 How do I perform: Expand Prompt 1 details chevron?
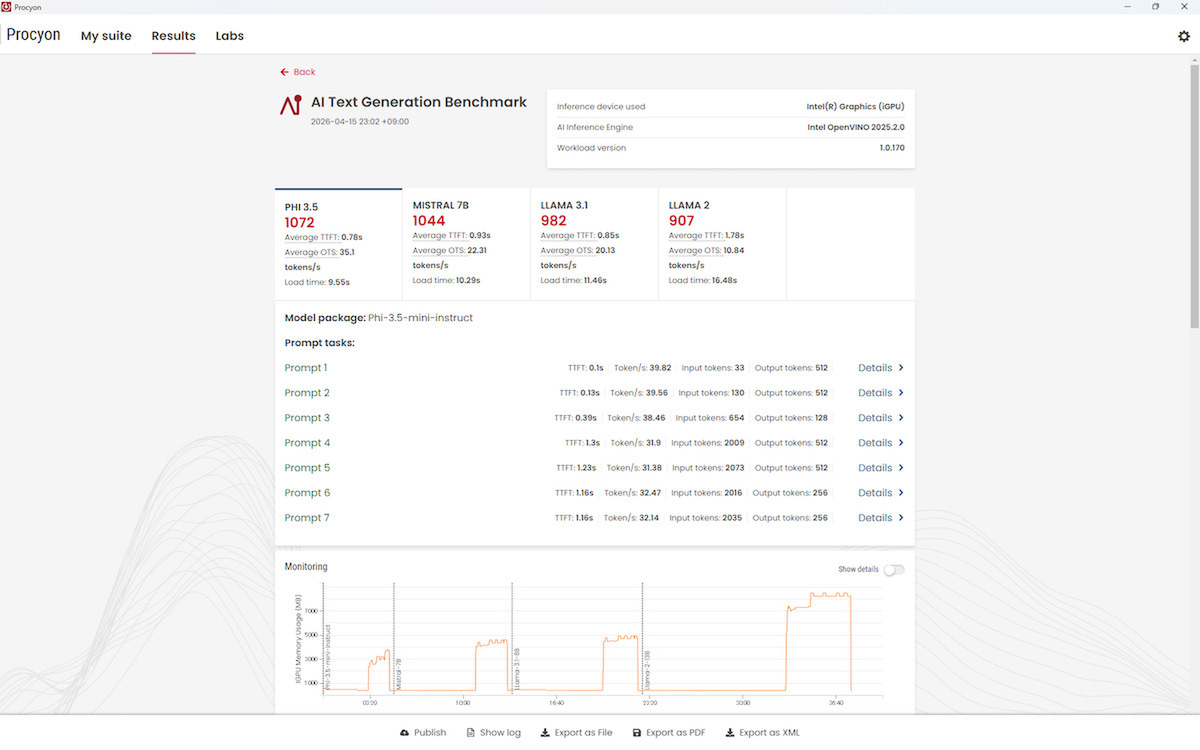click(901, 368)
